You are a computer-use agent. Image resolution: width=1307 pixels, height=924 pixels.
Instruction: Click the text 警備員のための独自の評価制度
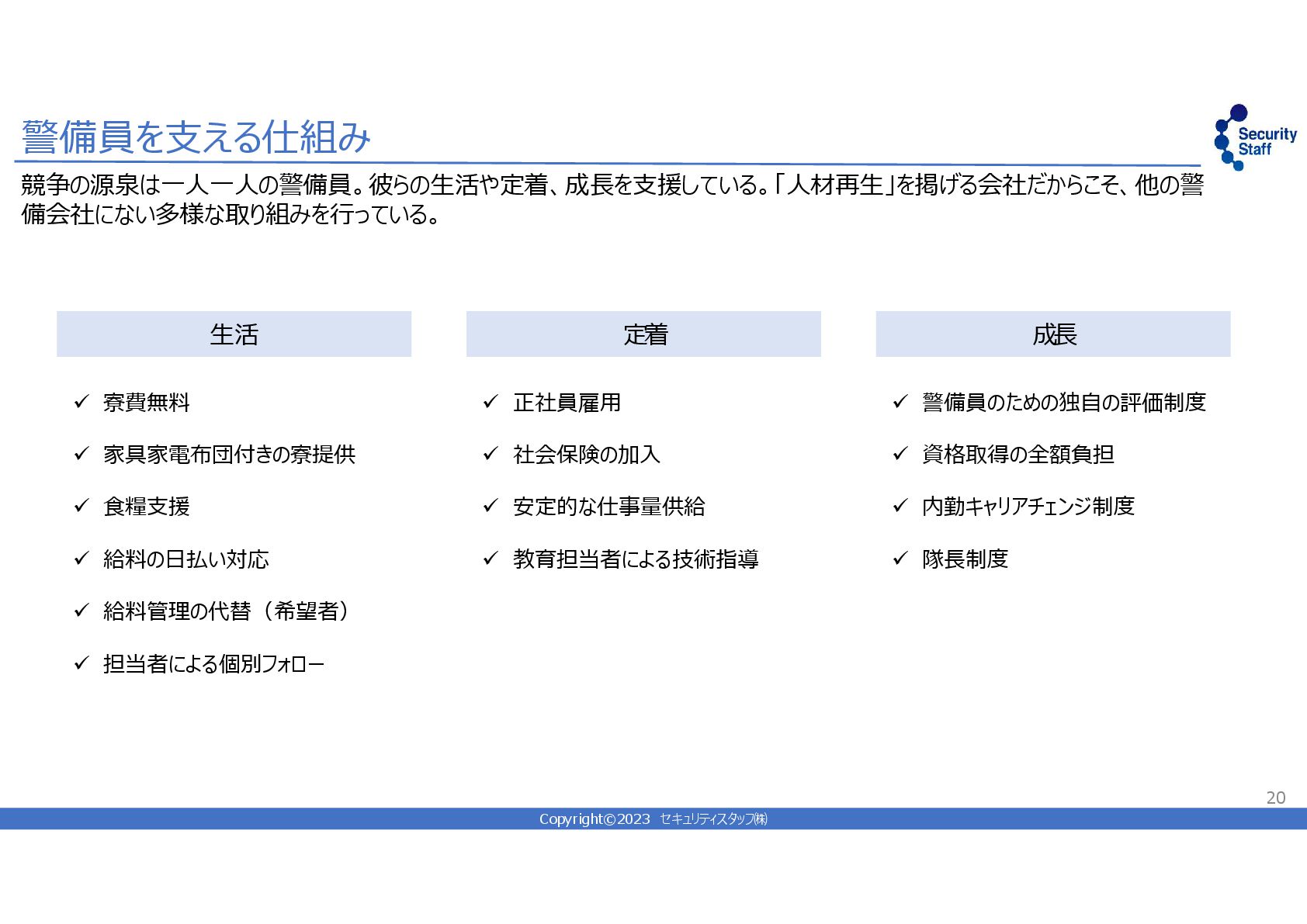pyautogui.click(x=1064, y=403)
